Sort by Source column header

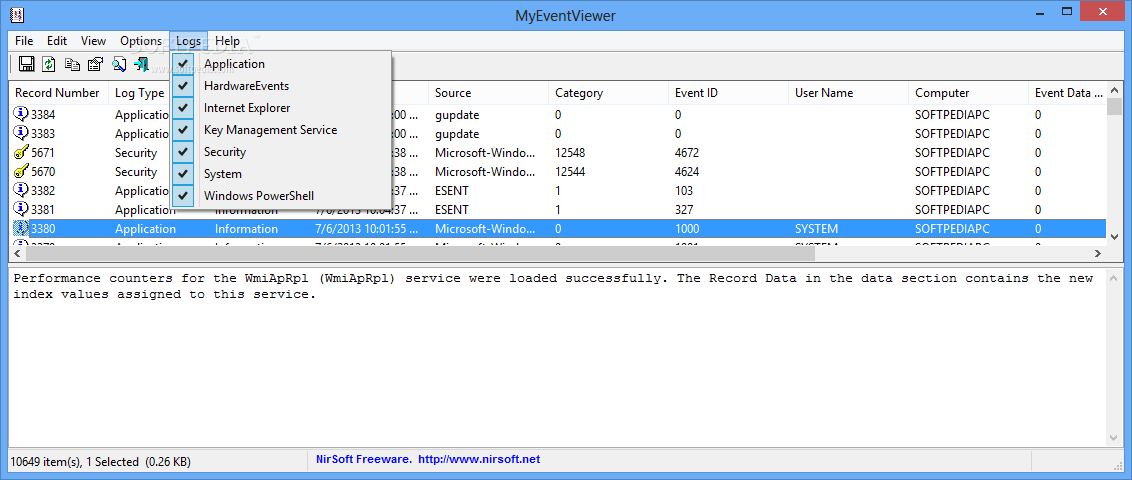tap(488, 92)
